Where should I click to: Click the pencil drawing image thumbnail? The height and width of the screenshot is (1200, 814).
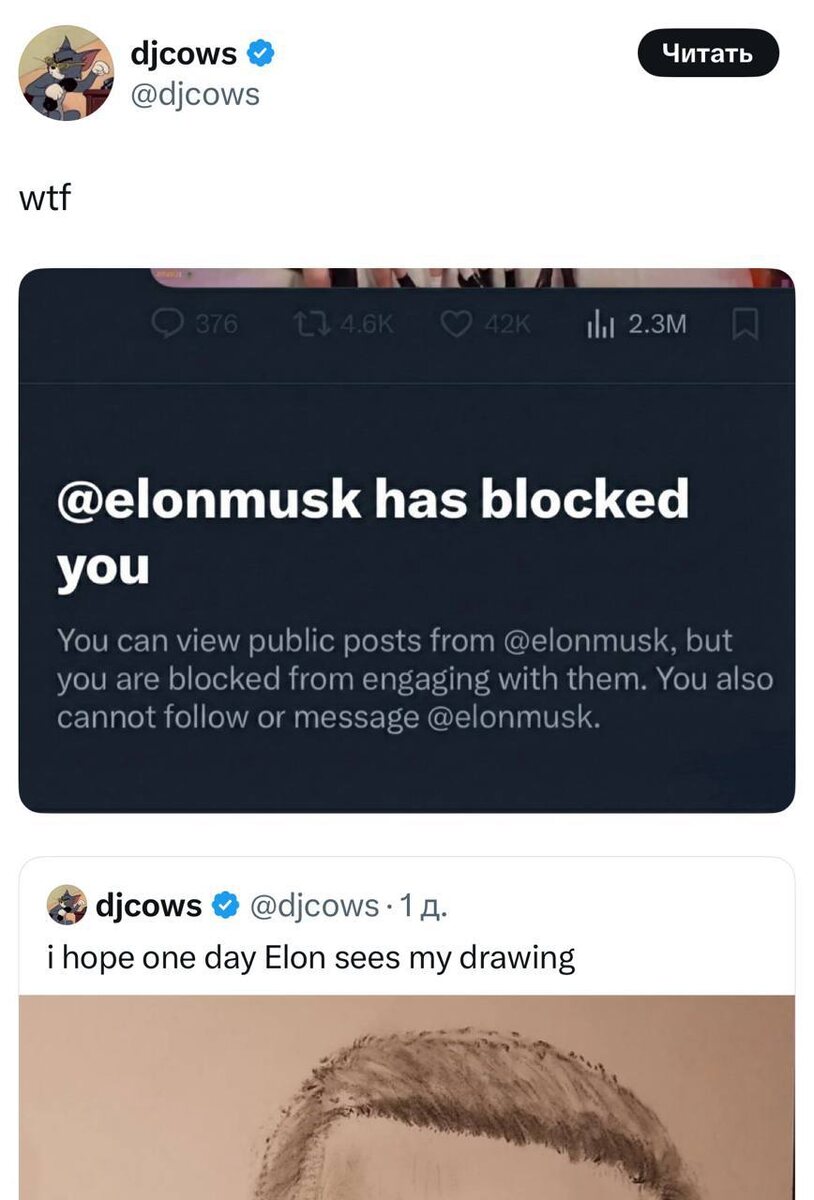[x=407, y=1100]
